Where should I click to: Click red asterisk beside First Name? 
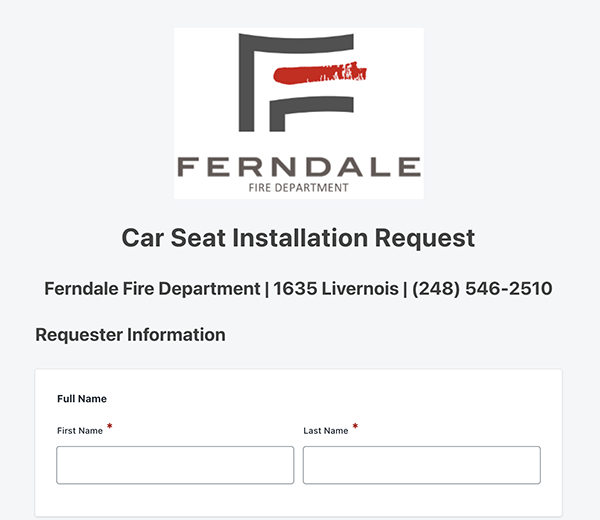click(109, 426)
